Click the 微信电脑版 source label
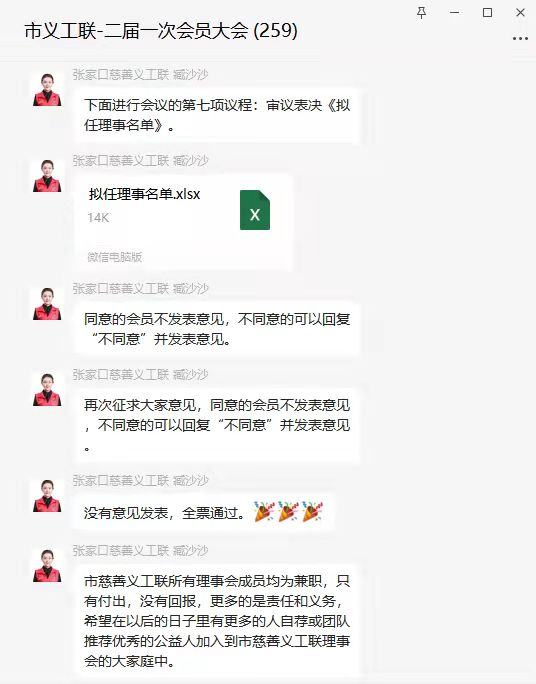Image resolution: width=536 pixels, height=684 pixels. tap(115, 257)
